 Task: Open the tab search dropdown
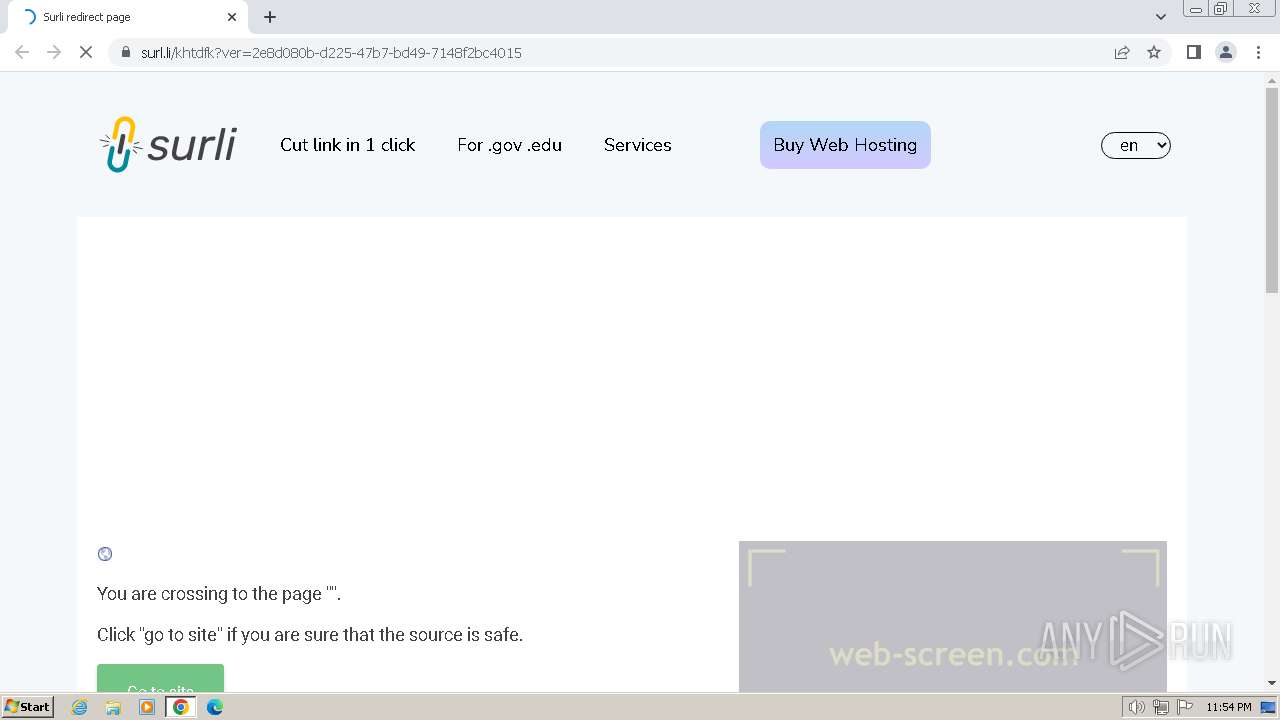(x=1161, y=17)
